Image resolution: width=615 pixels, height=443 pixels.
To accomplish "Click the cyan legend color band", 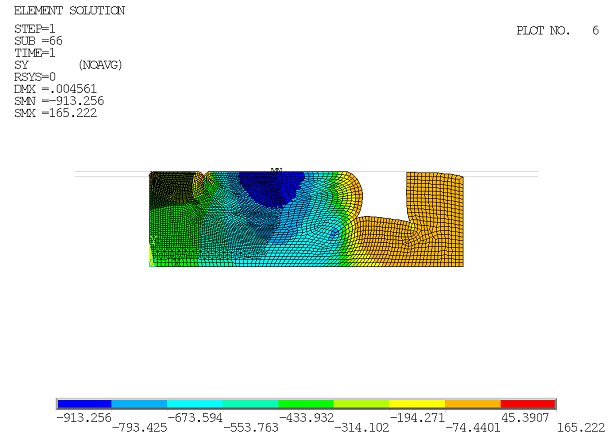I will point(195,404).
